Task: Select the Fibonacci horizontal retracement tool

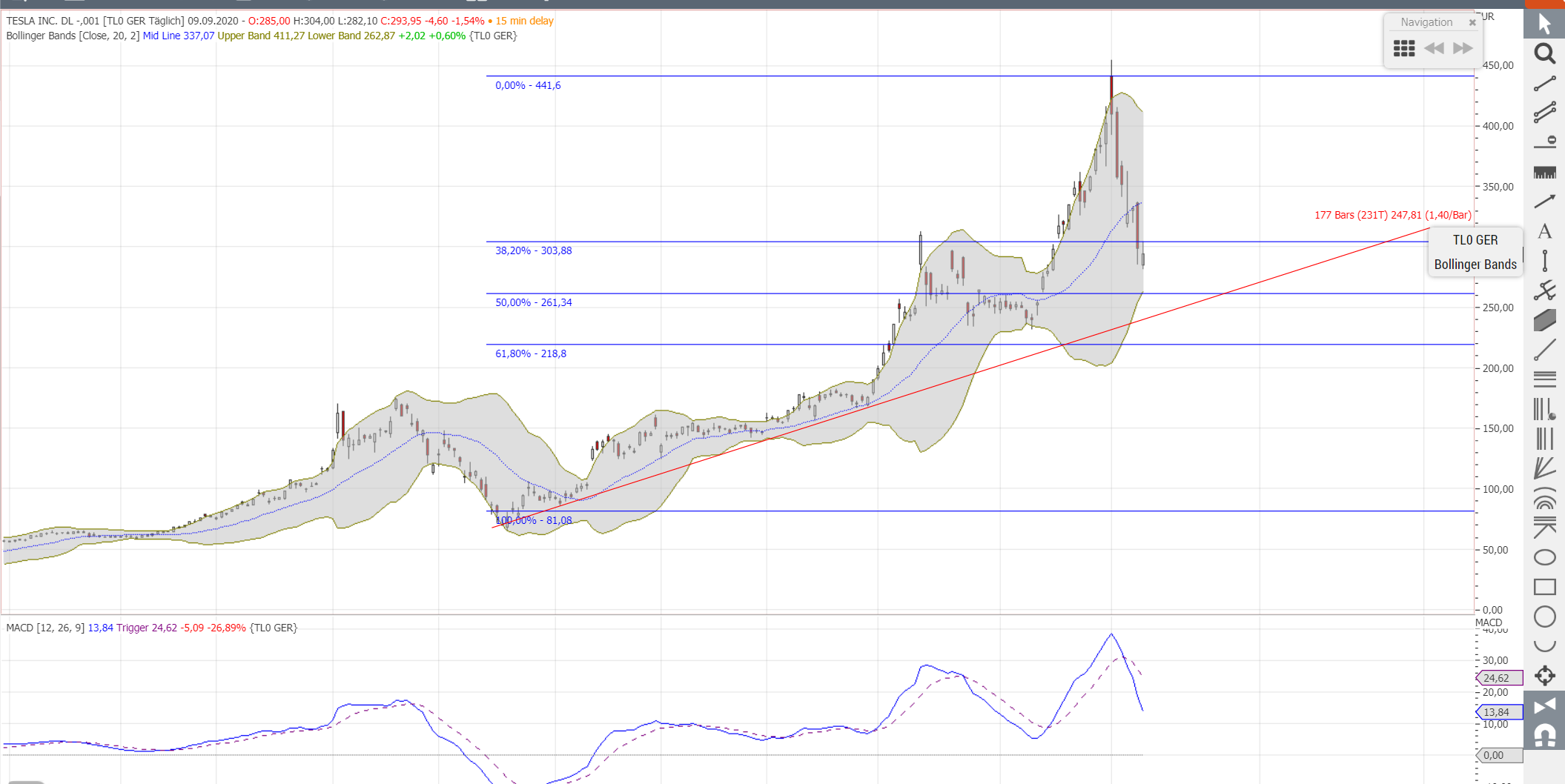Action: click(1544, 379)
